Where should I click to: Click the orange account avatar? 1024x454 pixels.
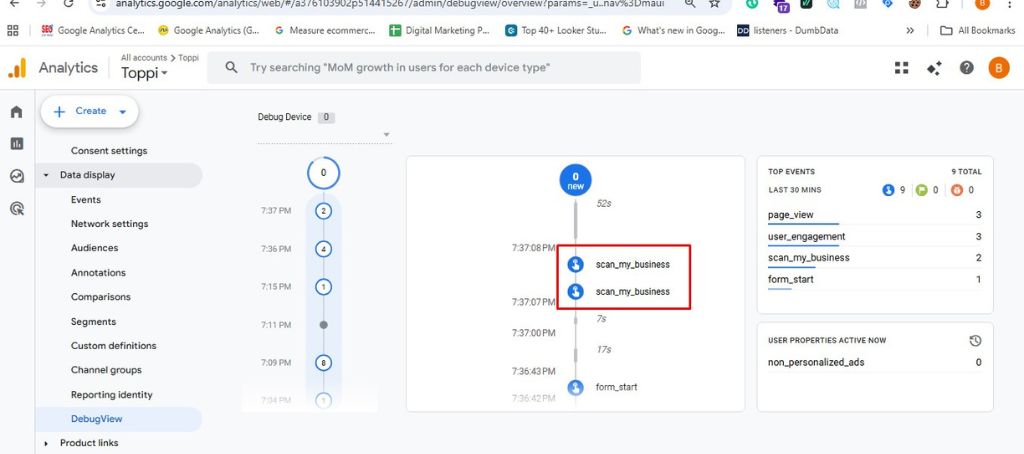(998, 68)
